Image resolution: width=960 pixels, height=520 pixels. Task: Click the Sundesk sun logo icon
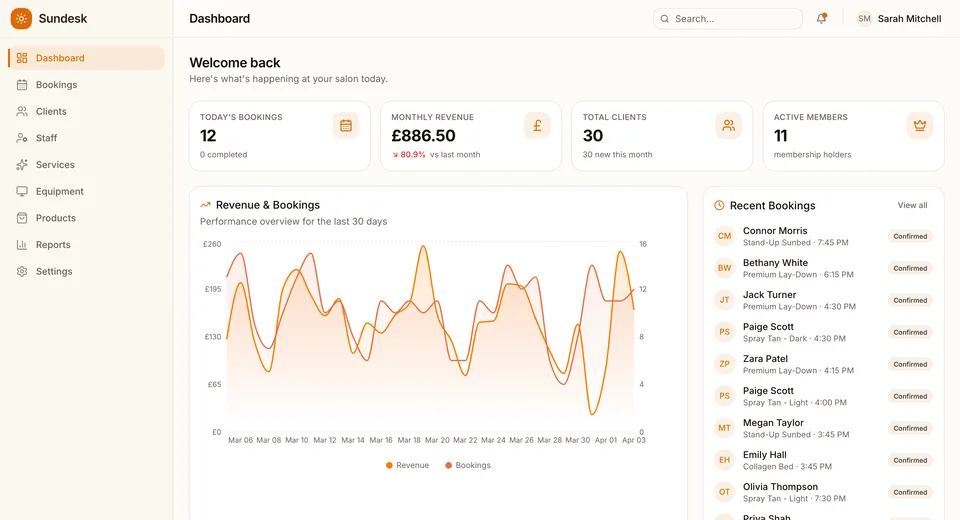coord(21,18)
